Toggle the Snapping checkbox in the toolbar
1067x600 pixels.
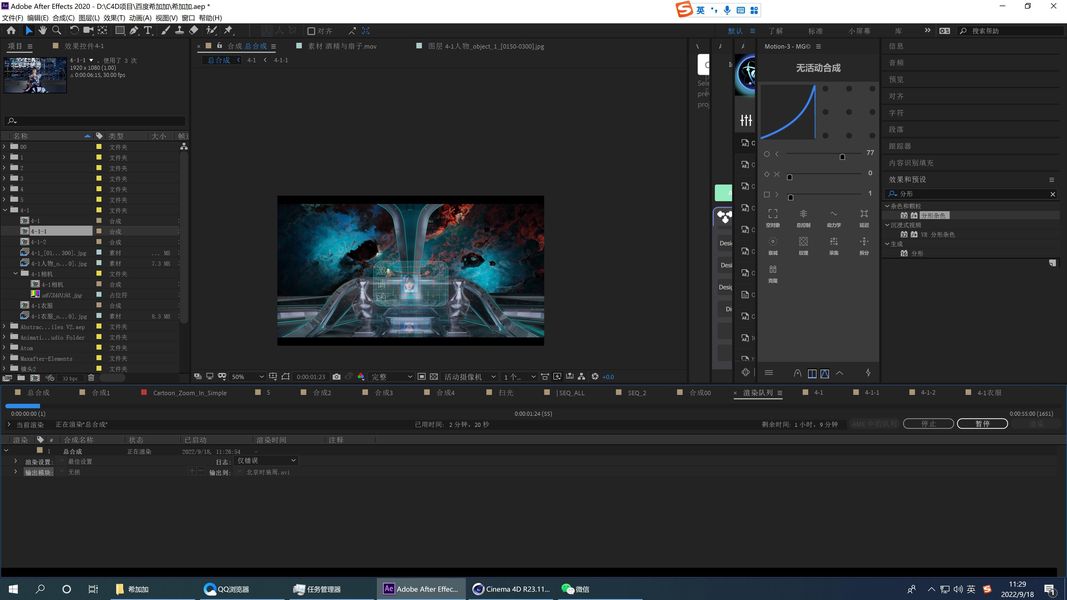coord(311,31)
